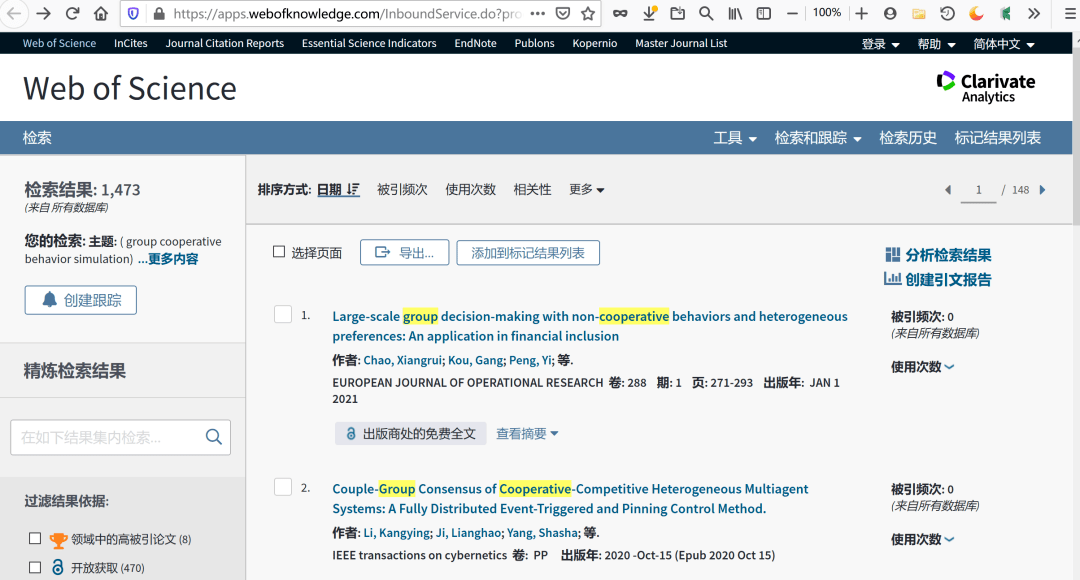This screenshot has width=1080, height=580.
Task: Click the 添加到标记结果列表 button
Action: 528,253
